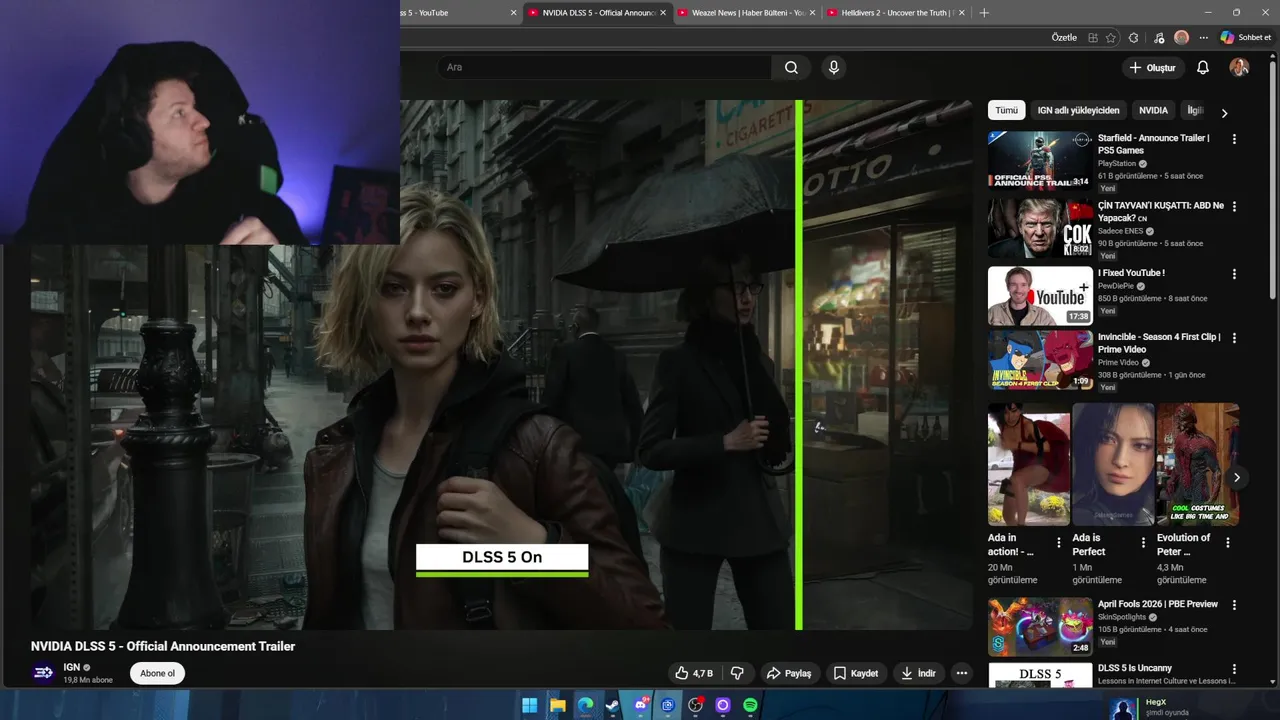Show next Shorts with arrow button
Image resolution: width=1280 pixels, height=720 pixels.
click(x=1236, y=477)
